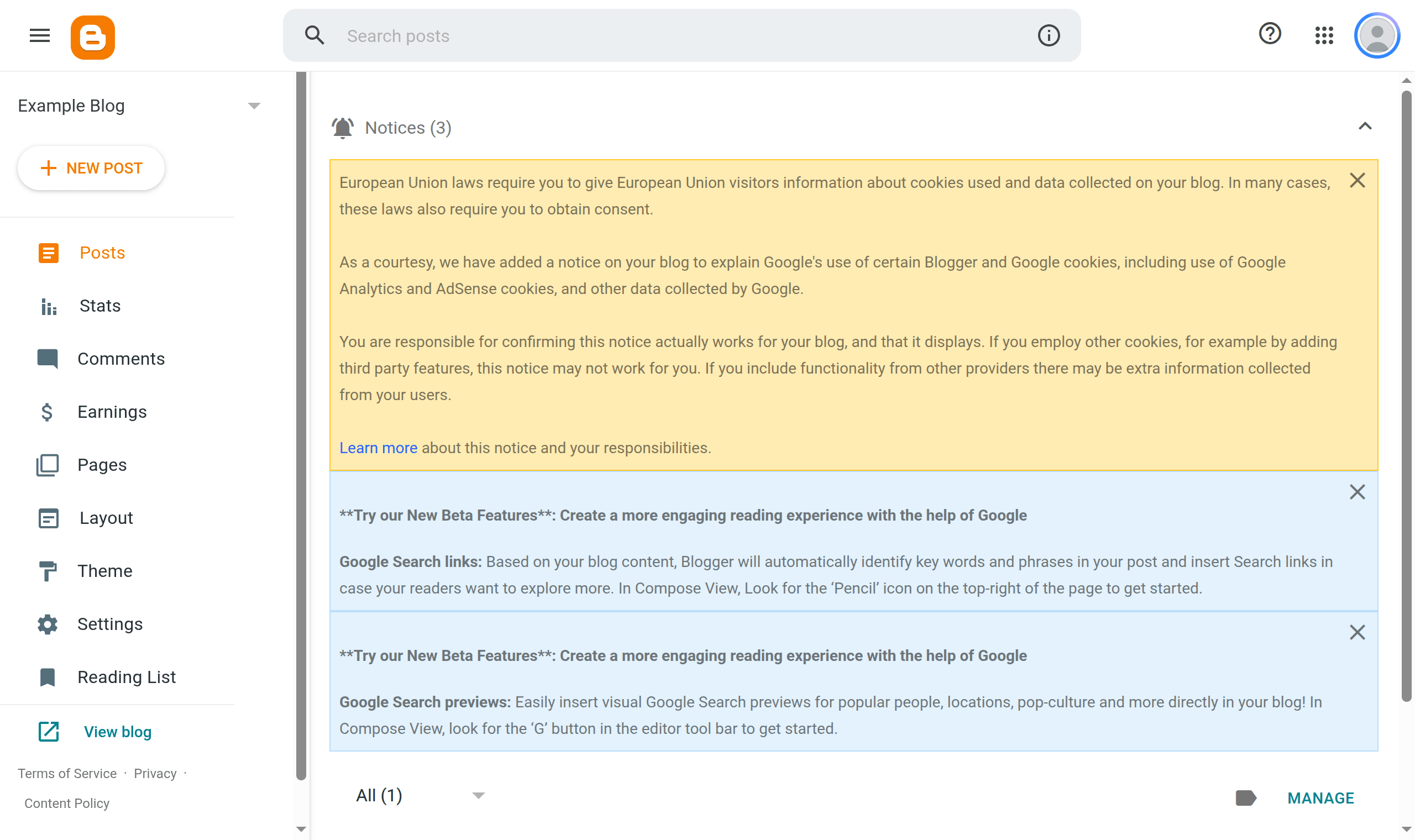The image size is (1415, 840).
Task: Click the Comments bubble icon
Action: (48, 359)
